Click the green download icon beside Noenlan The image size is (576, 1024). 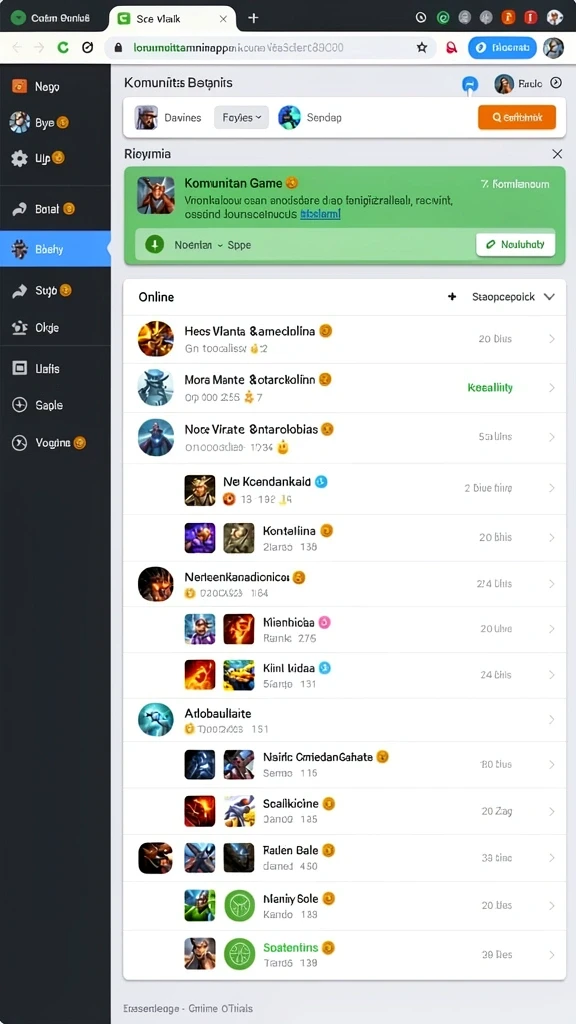pos(154,245)
